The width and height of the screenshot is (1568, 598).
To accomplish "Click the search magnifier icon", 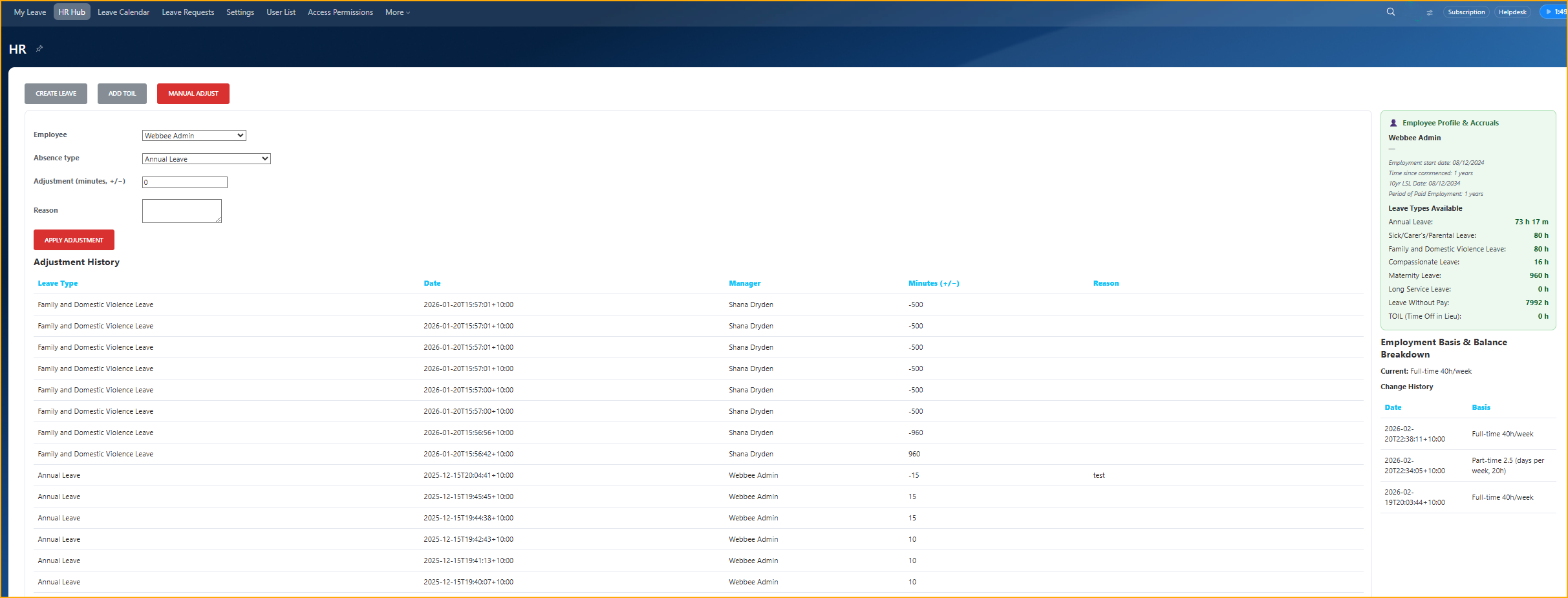I will [x=1390, y=12].
